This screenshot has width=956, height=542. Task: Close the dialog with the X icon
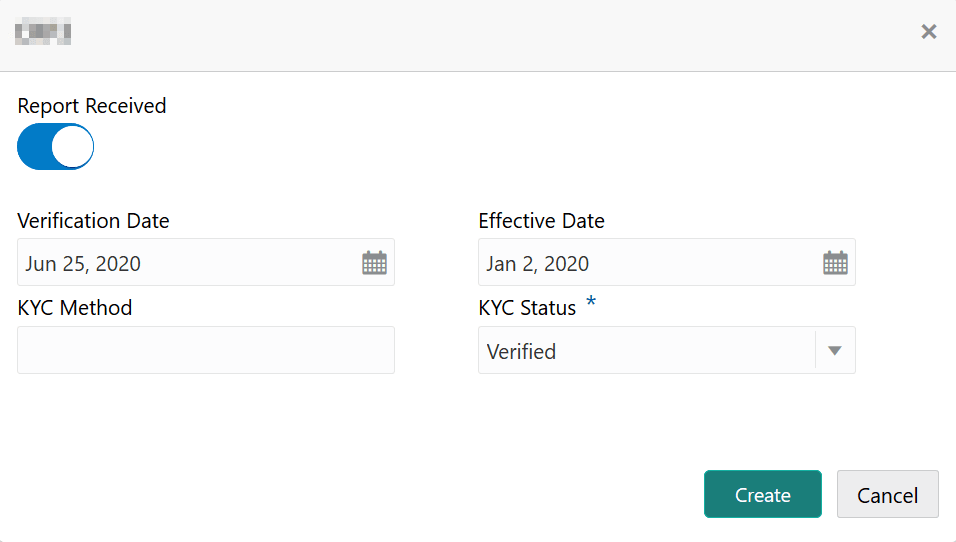[x=929, y=32]
